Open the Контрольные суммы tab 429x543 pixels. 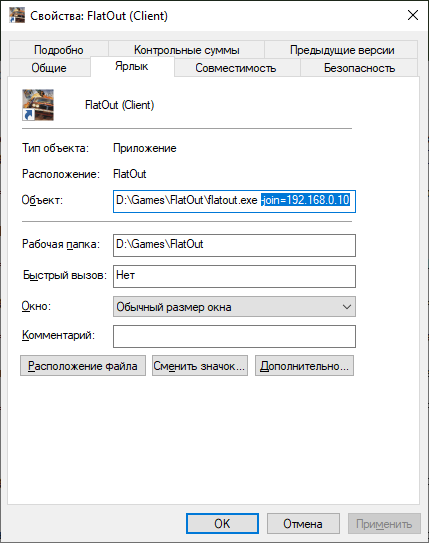click(x=187, y=50)
